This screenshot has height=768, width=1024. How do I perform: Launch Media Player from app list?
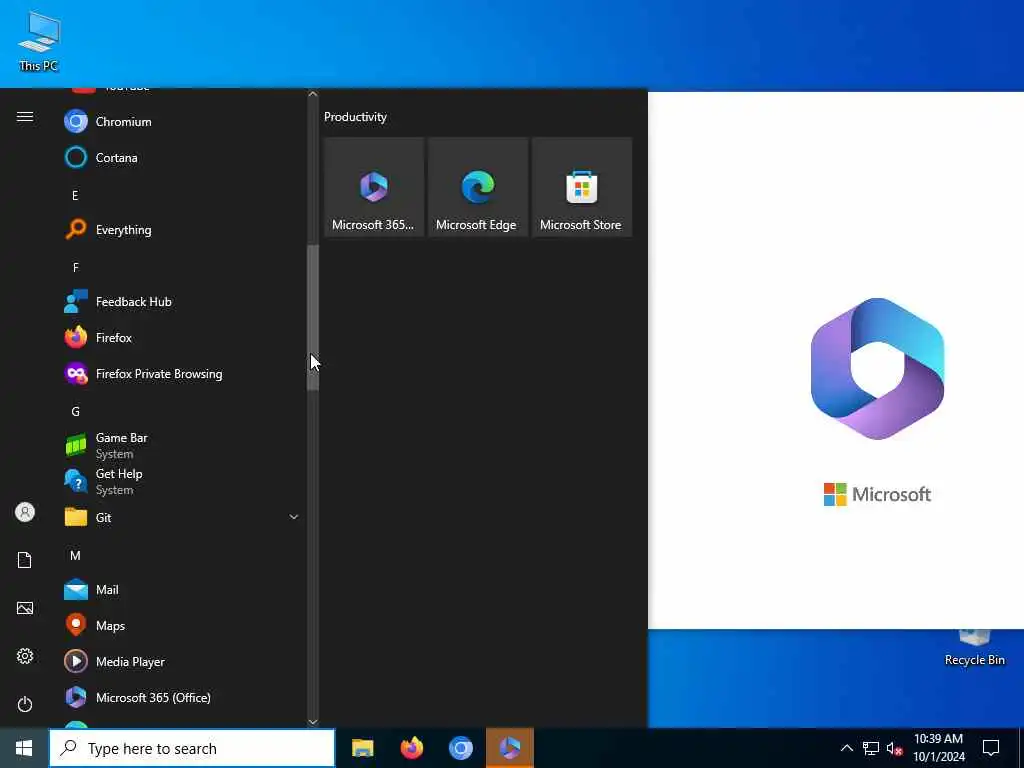click(182, 662)
